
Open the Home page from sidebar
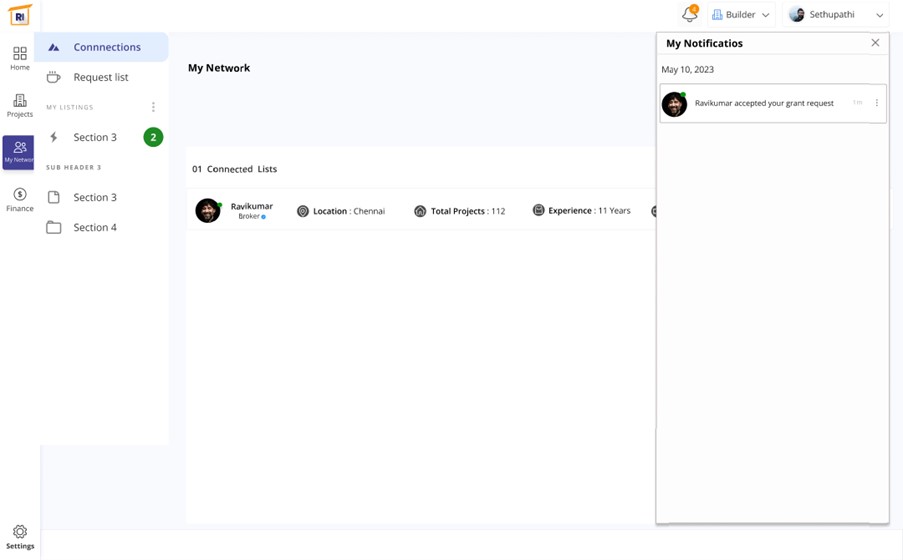(x=19, y=58)
